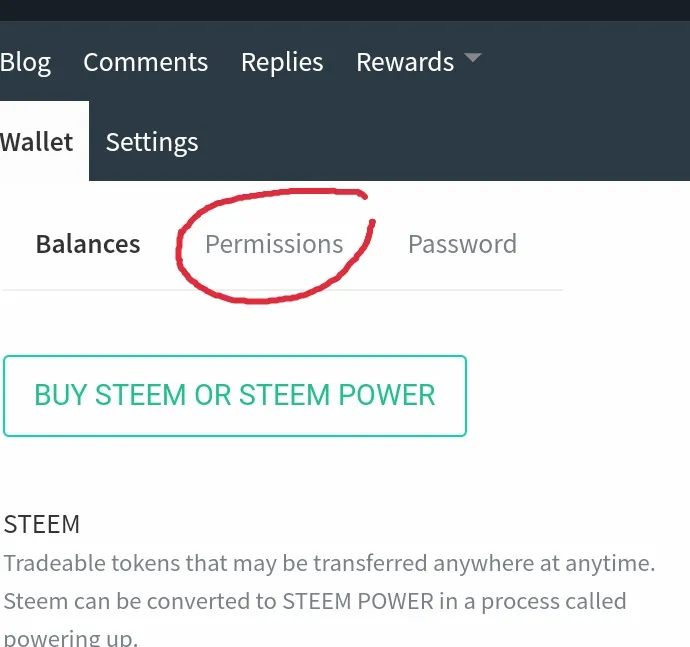Click the 'Steem can be converted' line

click(315, 601)
